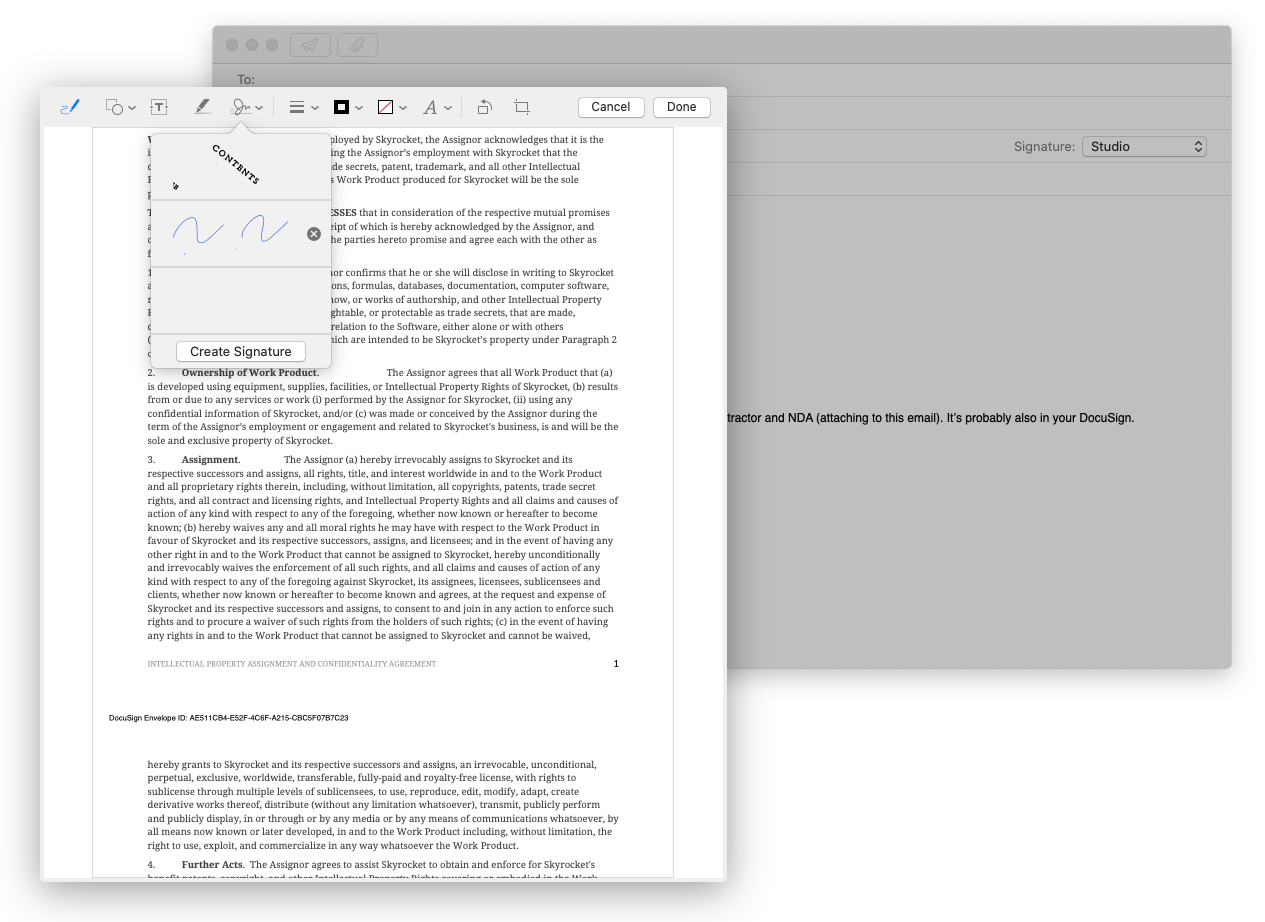The height and width of the screenshot is (922, 1265).
Task: Open the Fill Color swatch with red slash
Action: click(391, 107)
